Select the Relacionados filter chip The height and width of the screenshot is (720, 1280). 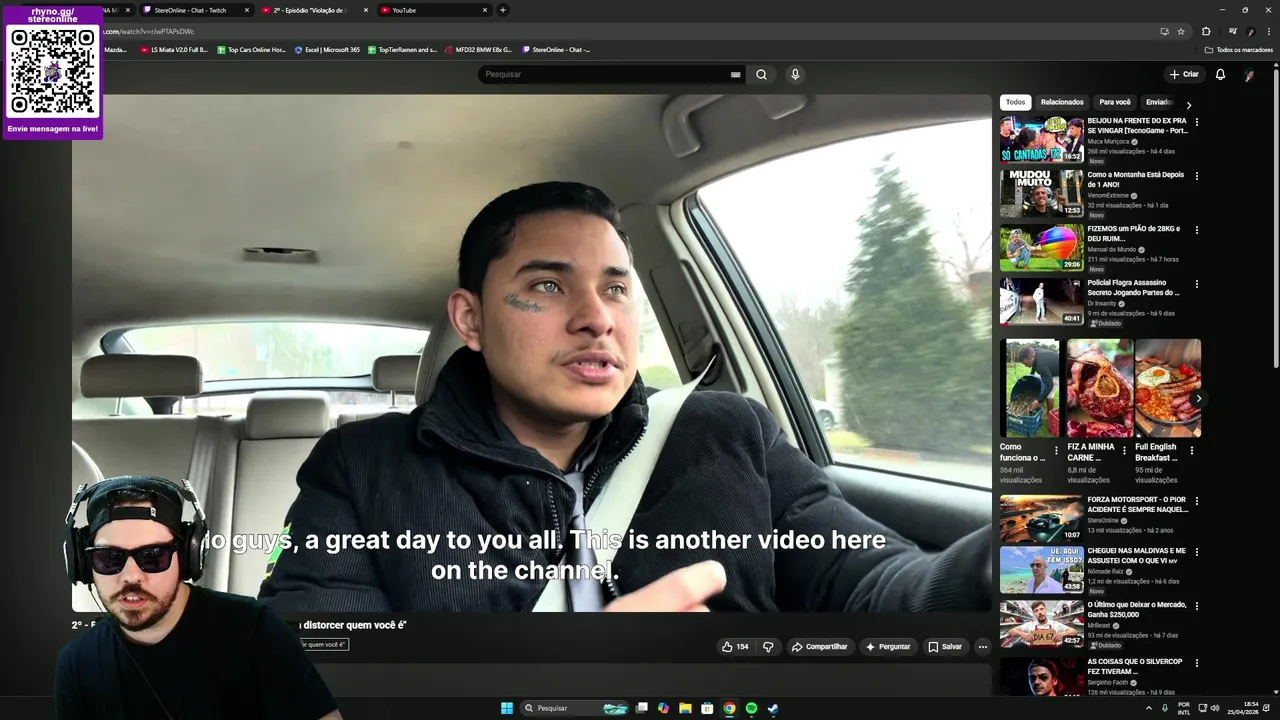[x=1062, y=102]
